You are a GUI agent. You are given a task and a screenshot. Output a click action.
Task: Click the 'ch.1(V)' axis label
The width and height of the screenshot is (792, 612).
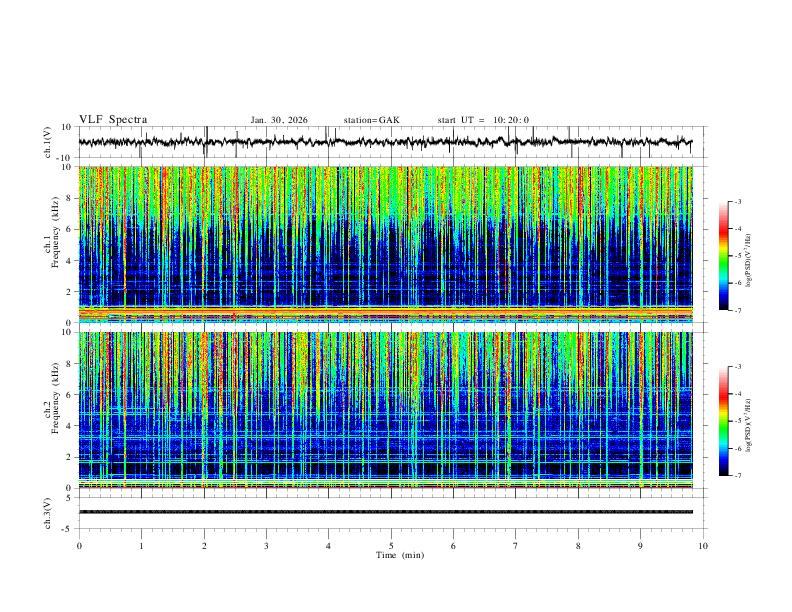coord(48,142)
